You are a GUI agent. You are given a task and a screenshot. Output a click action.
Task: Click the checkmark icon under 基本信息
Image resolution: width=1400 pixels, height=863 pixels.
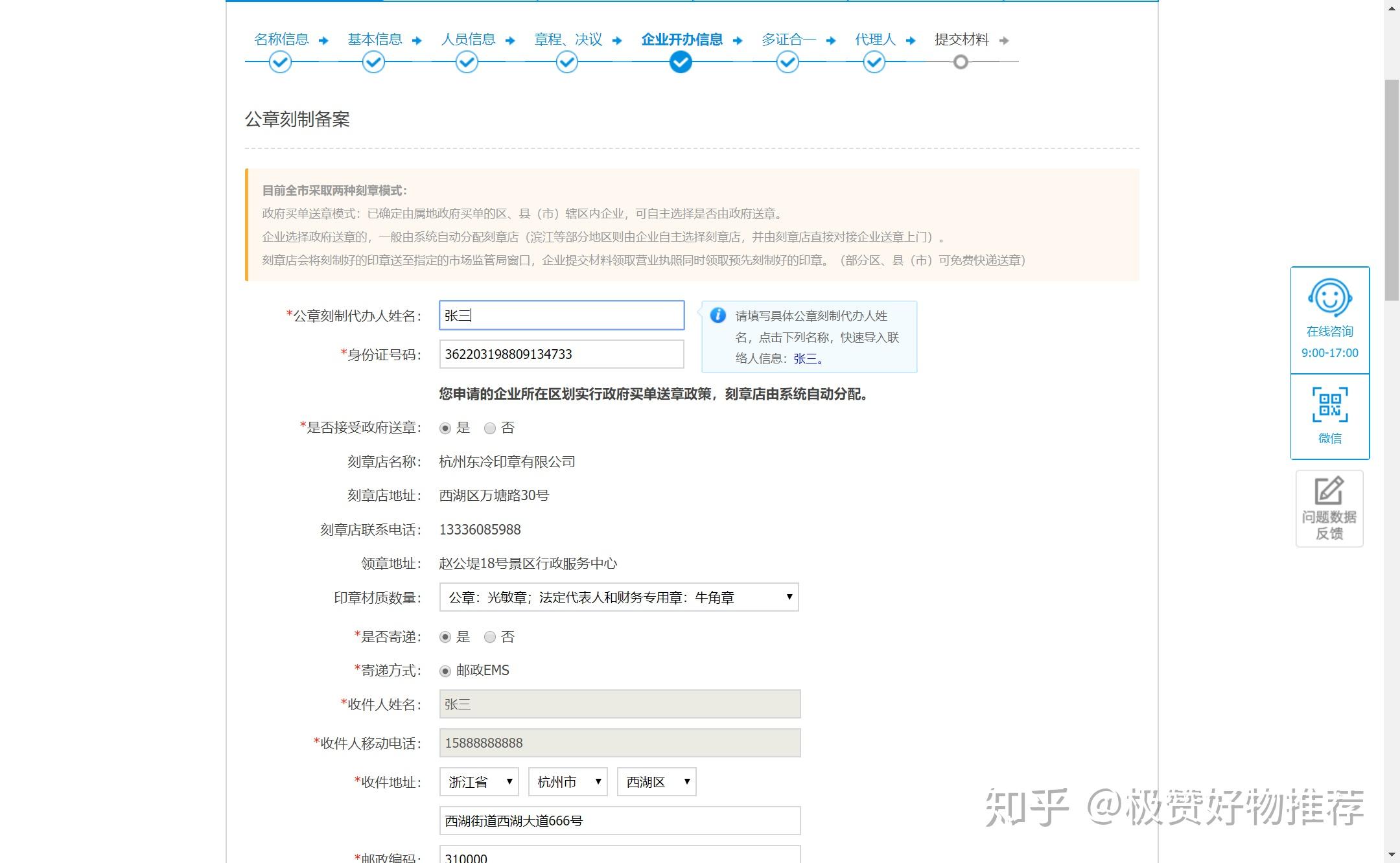373,62
